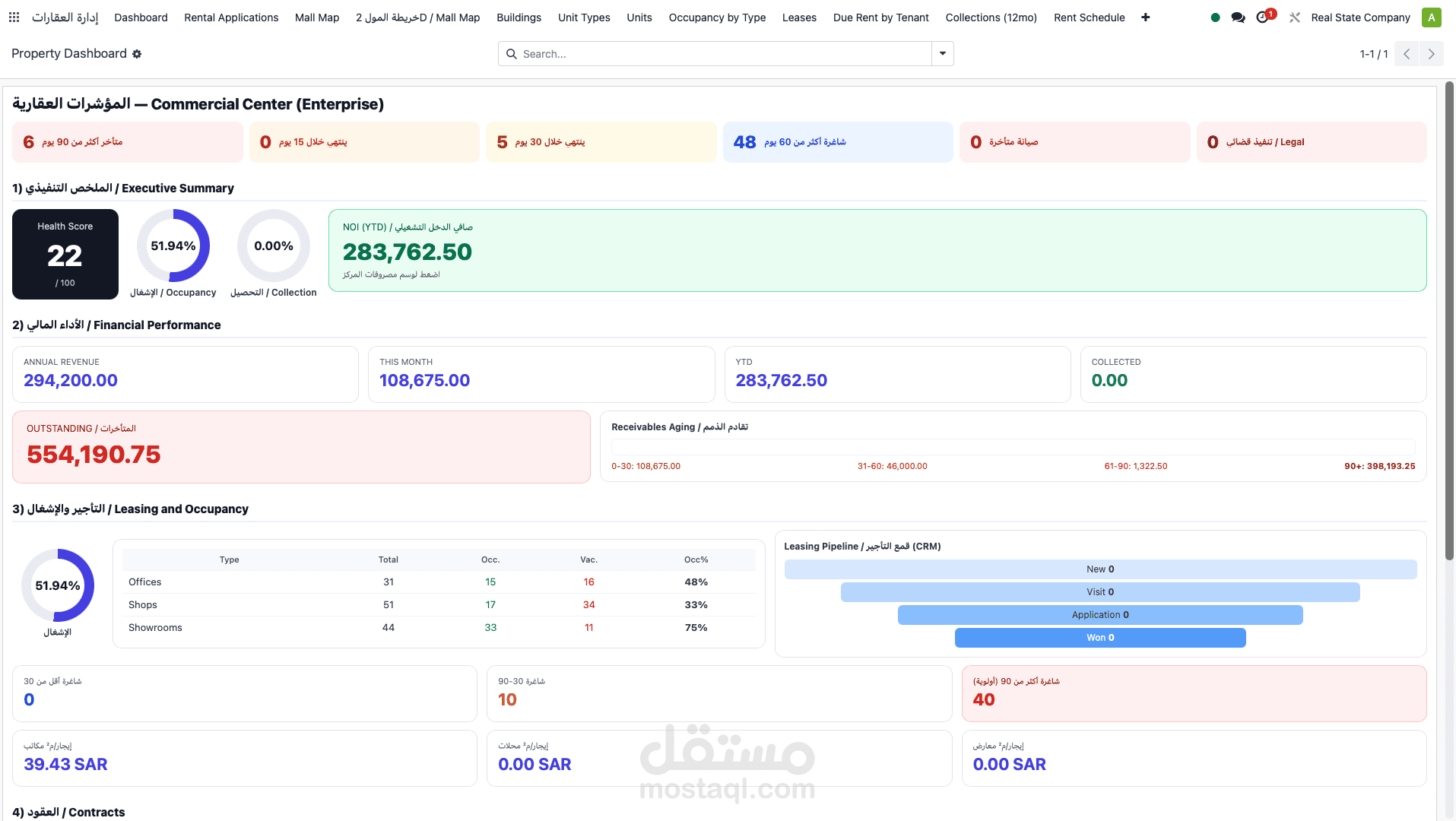
Task: Go to the previous record arrow
Action: [1407, 54]
